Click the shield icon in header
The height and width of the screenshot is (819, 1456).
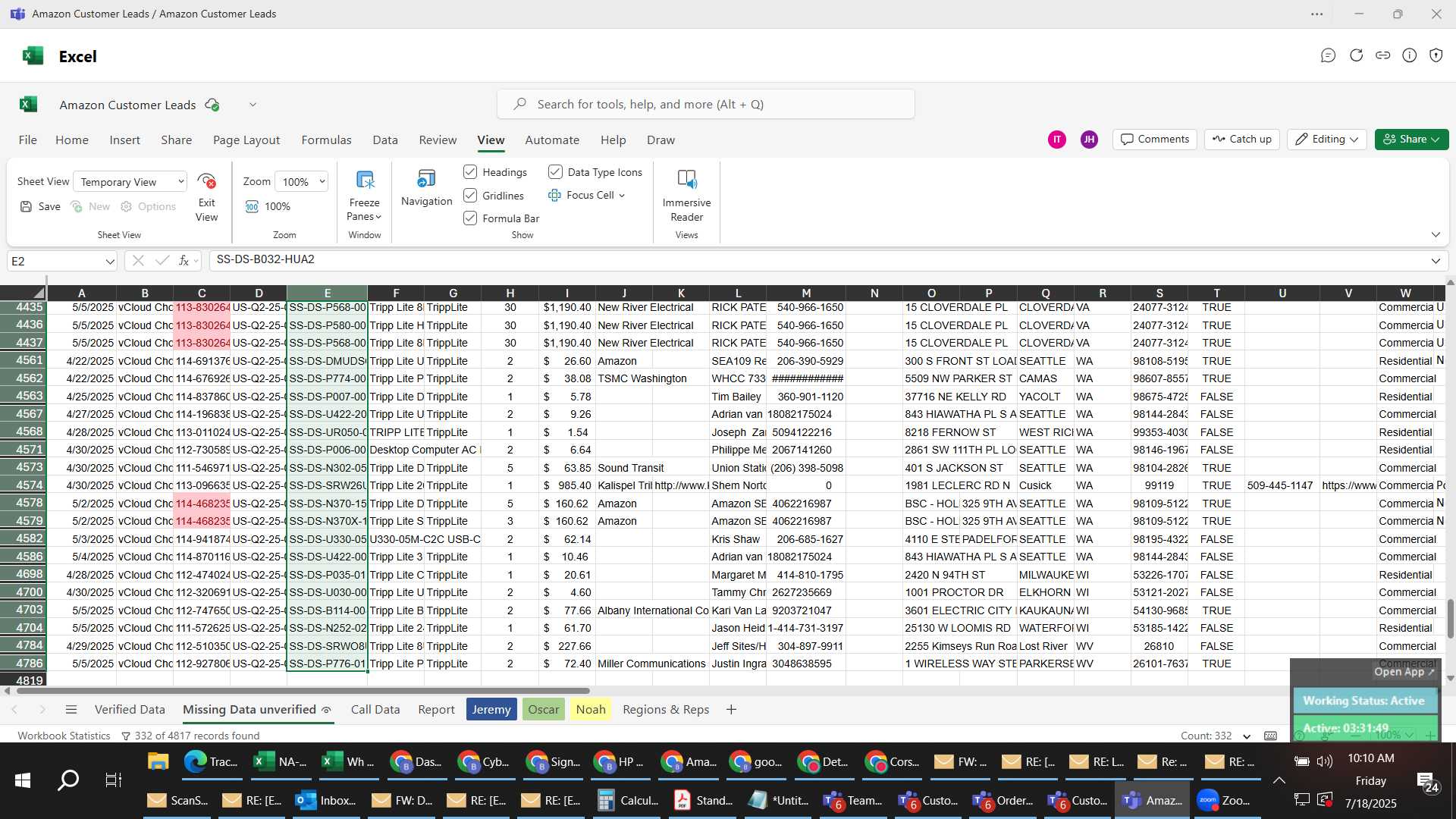1436,55
